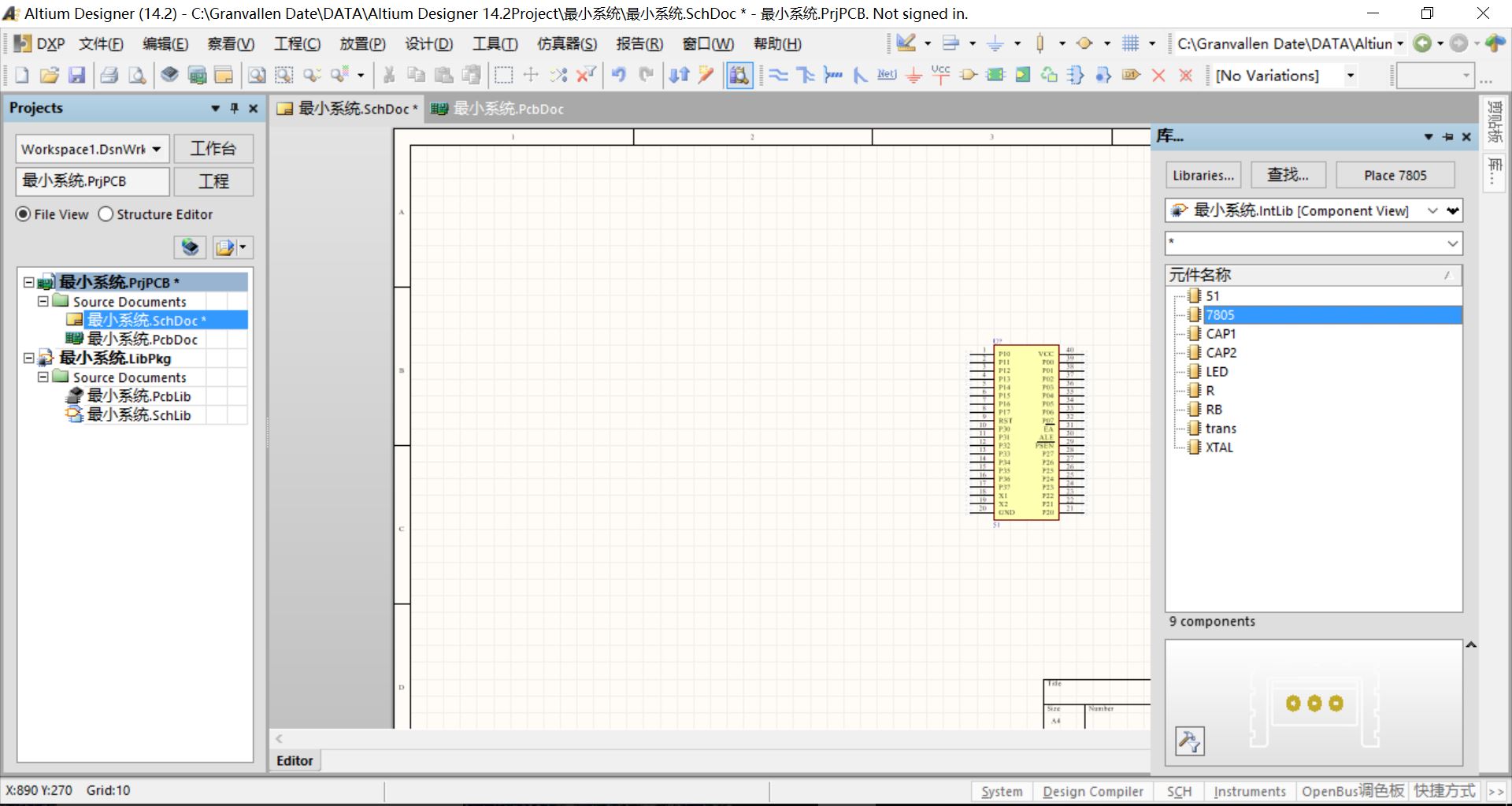
Task: Create a new document with toolbar icon
Action: [x=22, y=76]
